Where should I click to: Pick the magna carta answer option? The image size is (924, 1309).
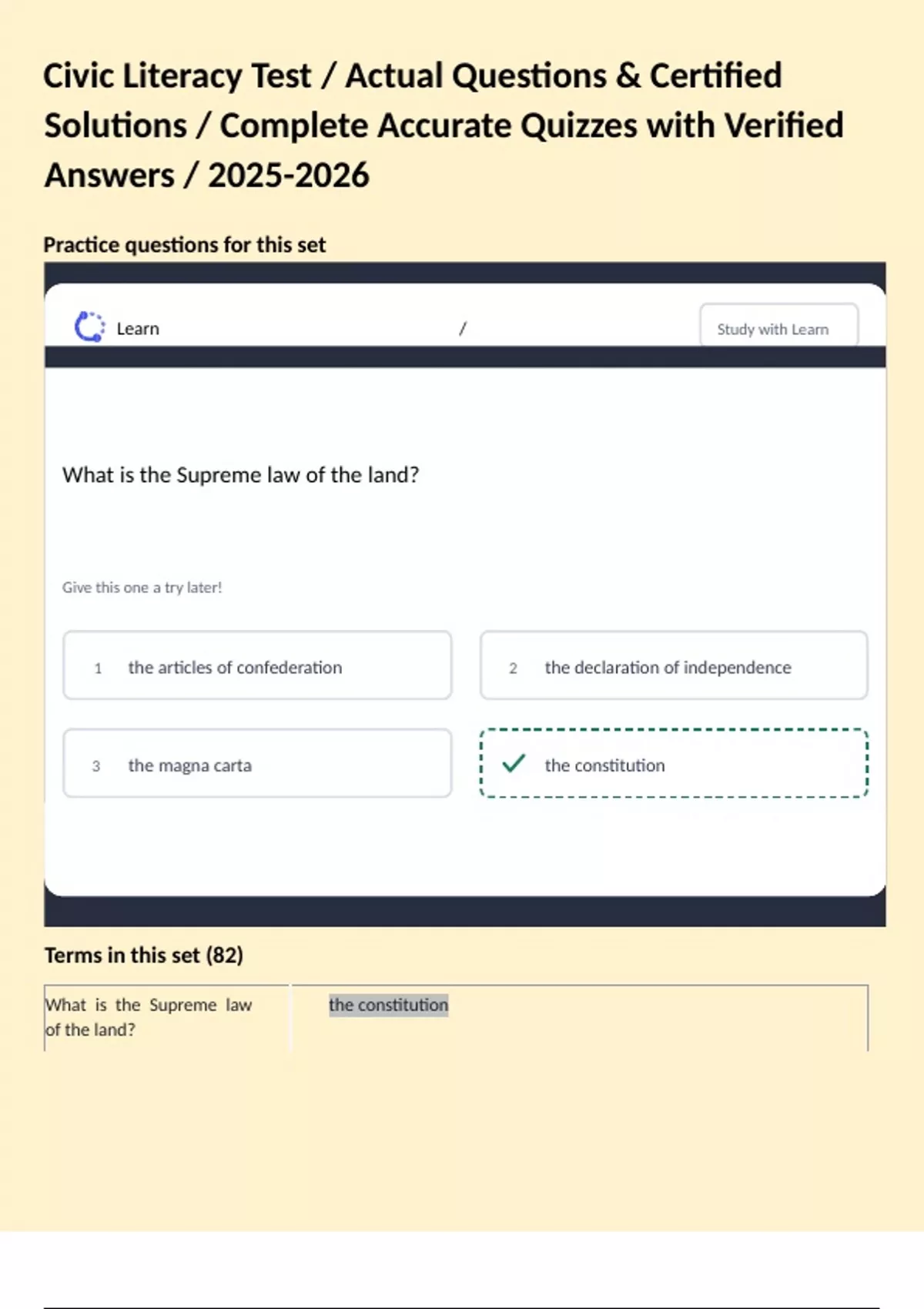(257, 764)
